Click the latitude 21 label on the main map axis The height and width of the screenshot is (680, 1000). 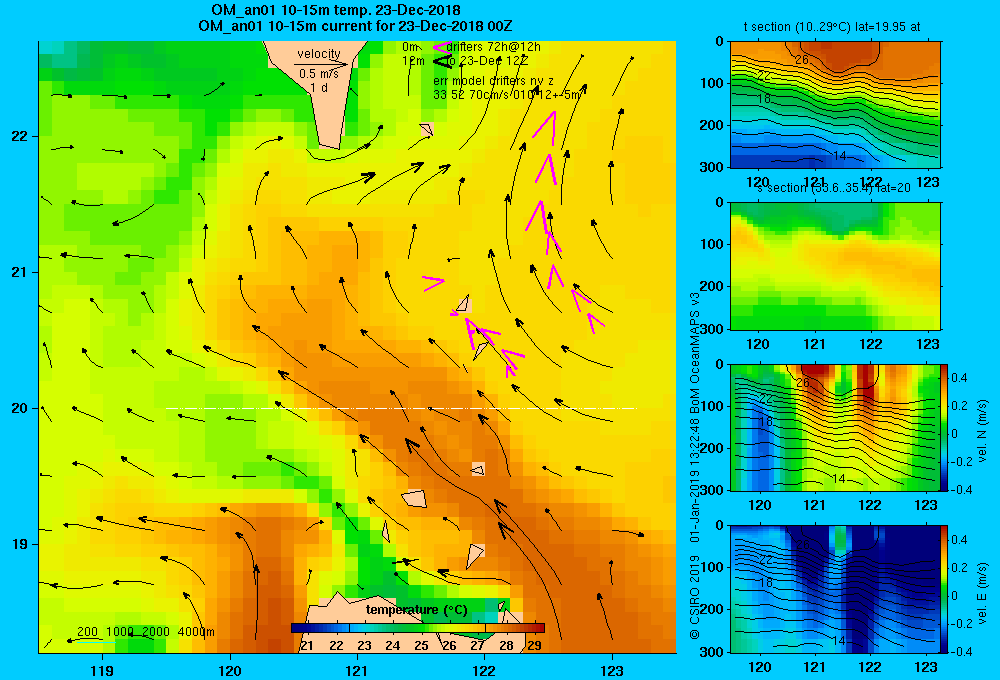(20, 272)
